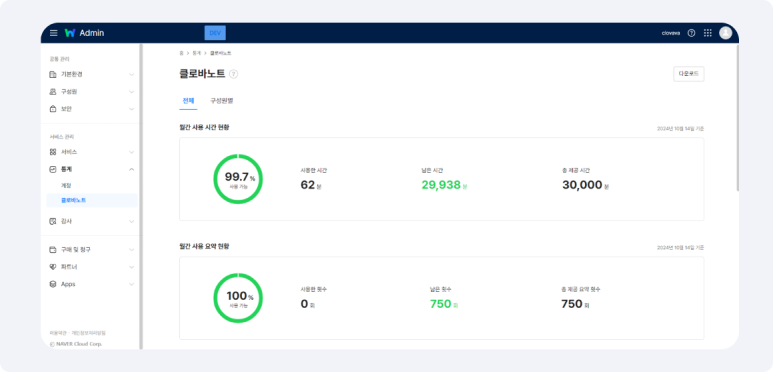Open the 보안 menu label
This screenshot has width=773, height=372.
click(x=66, y=109)
